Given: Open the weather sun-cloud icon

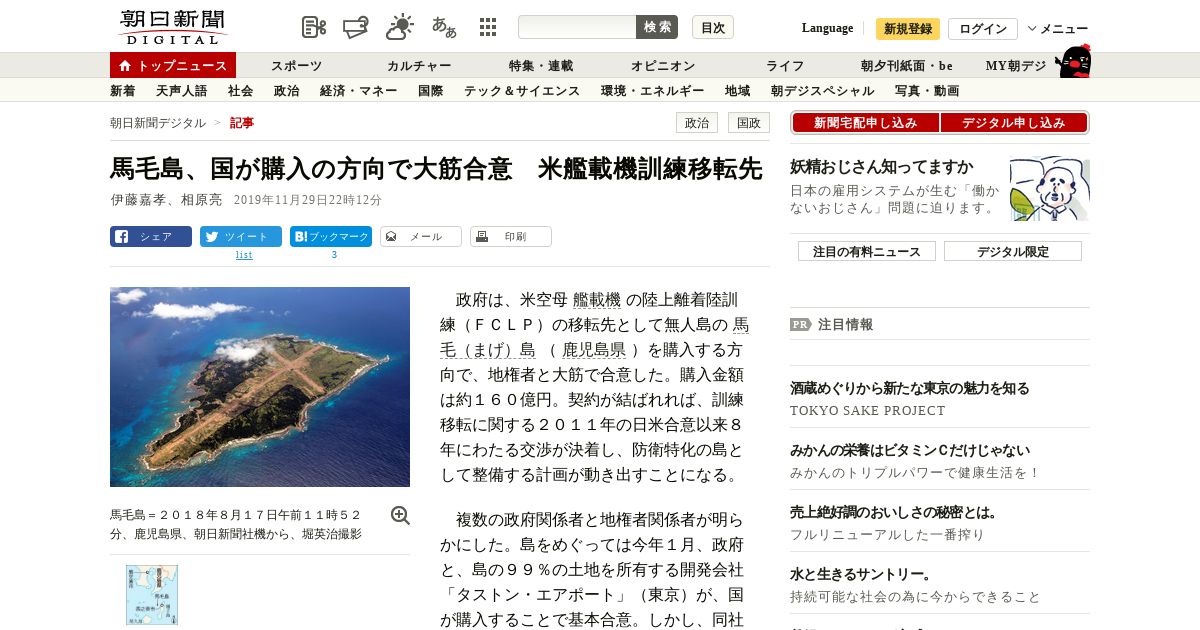Looking at the screenshot, I should (400, 27).
